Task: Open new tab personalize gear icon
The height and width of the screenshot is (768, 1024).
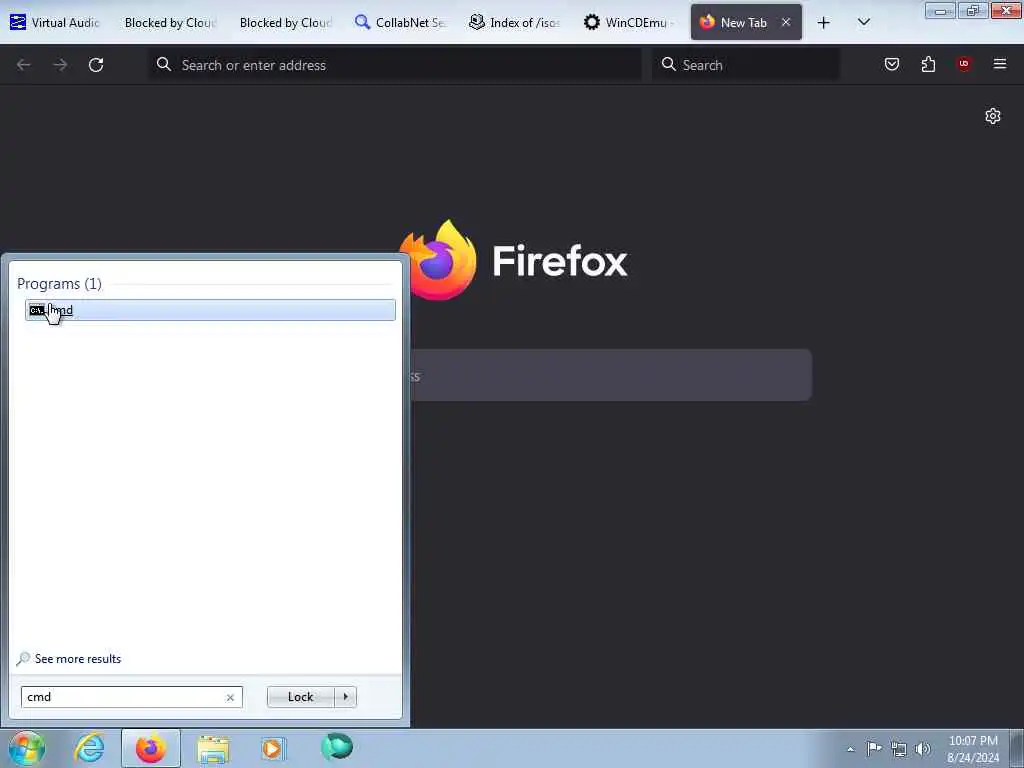Action: [x=993, y=116]
